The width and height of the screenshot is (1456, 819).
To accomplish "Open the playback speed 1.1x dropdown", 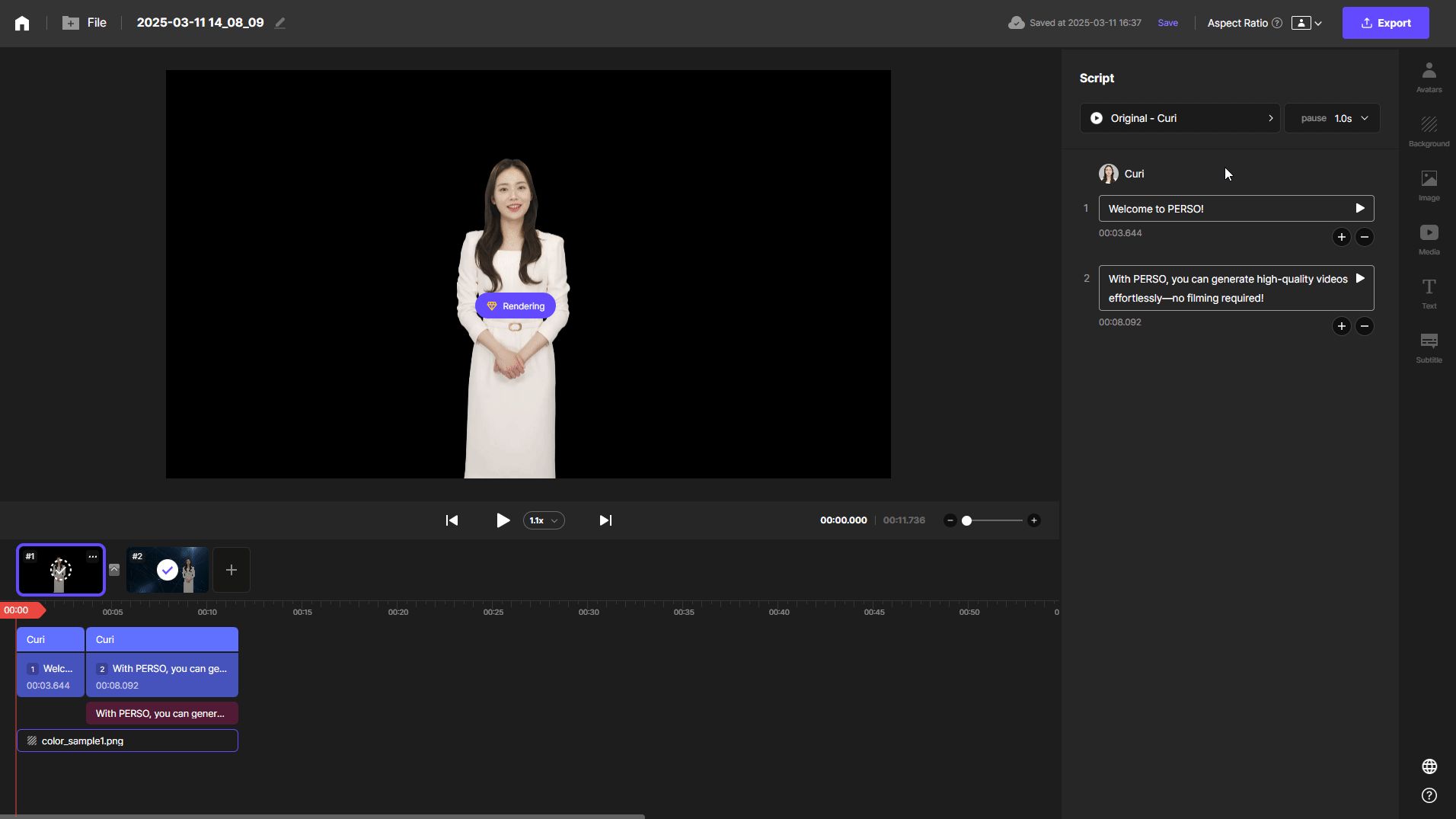I will [x=544, y=520].
